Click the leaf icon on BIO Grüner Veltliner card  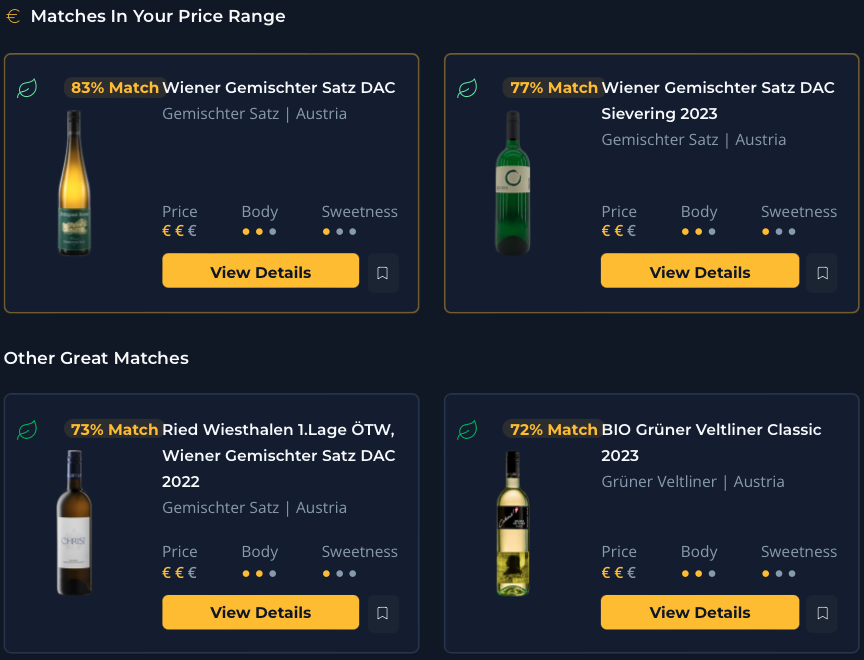[466, 430]
